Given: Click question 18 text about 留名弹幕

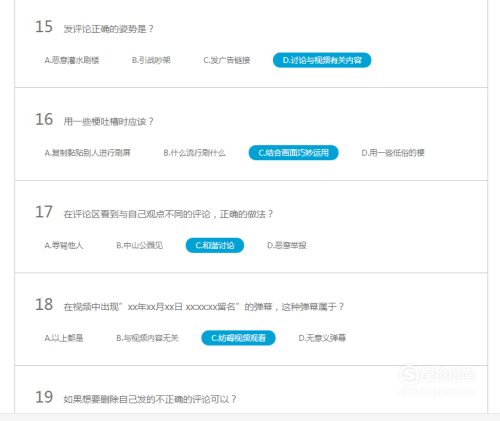Looking at the screenshot, I should (204, 307).
